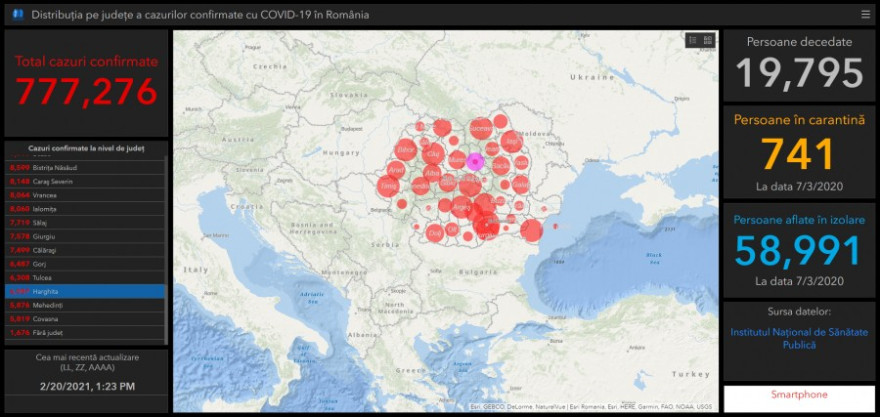
Task: Click the Timiș county red circle
Action: click(389, 186)
